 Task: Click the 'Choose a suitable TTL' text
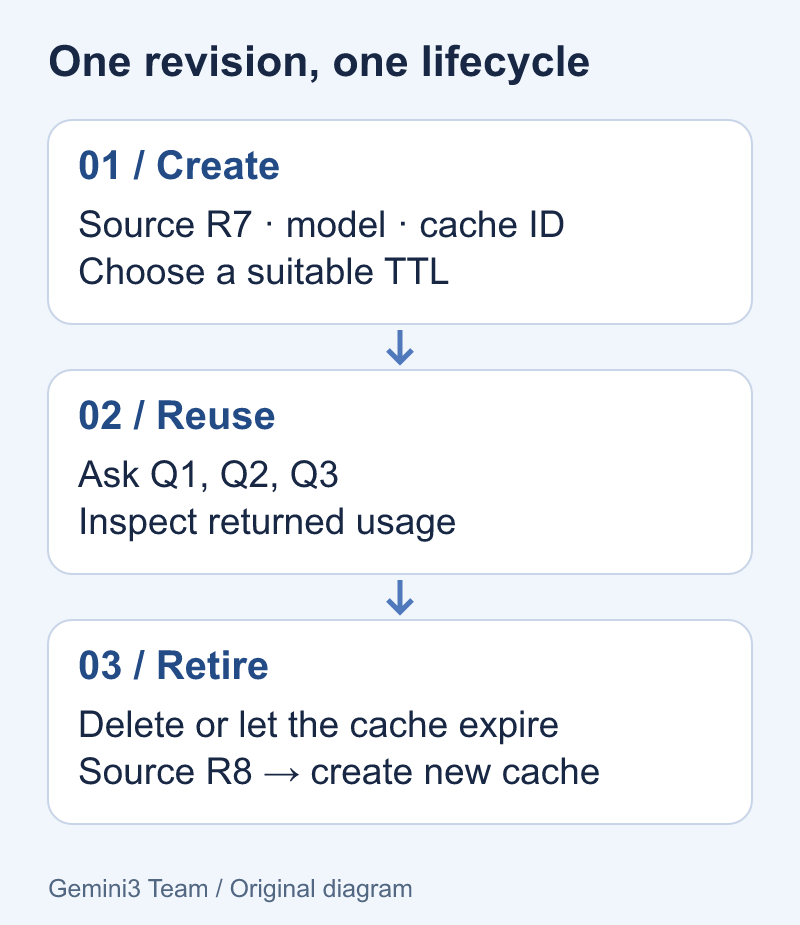pyautogui.click(x=264, y=272)
